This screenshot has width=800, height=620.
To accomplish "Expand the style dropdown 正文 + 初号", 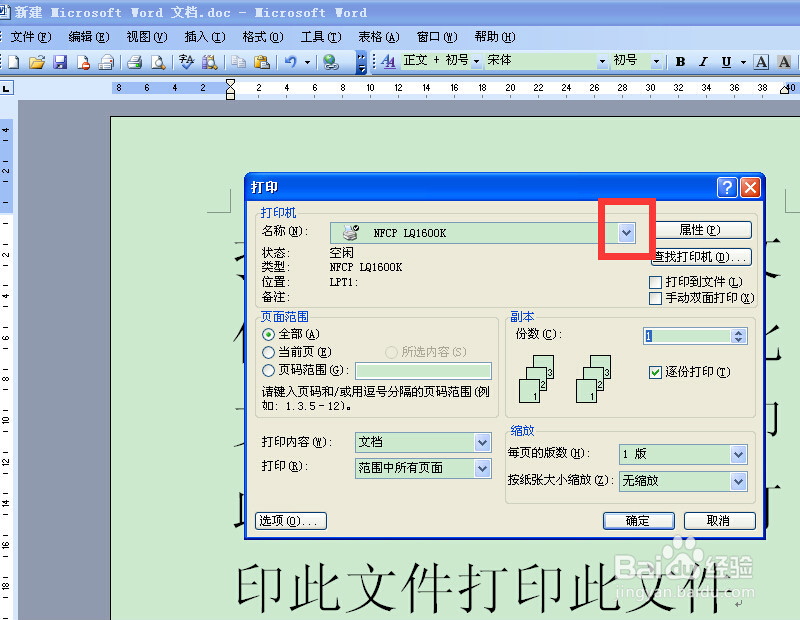I will 476,62.
